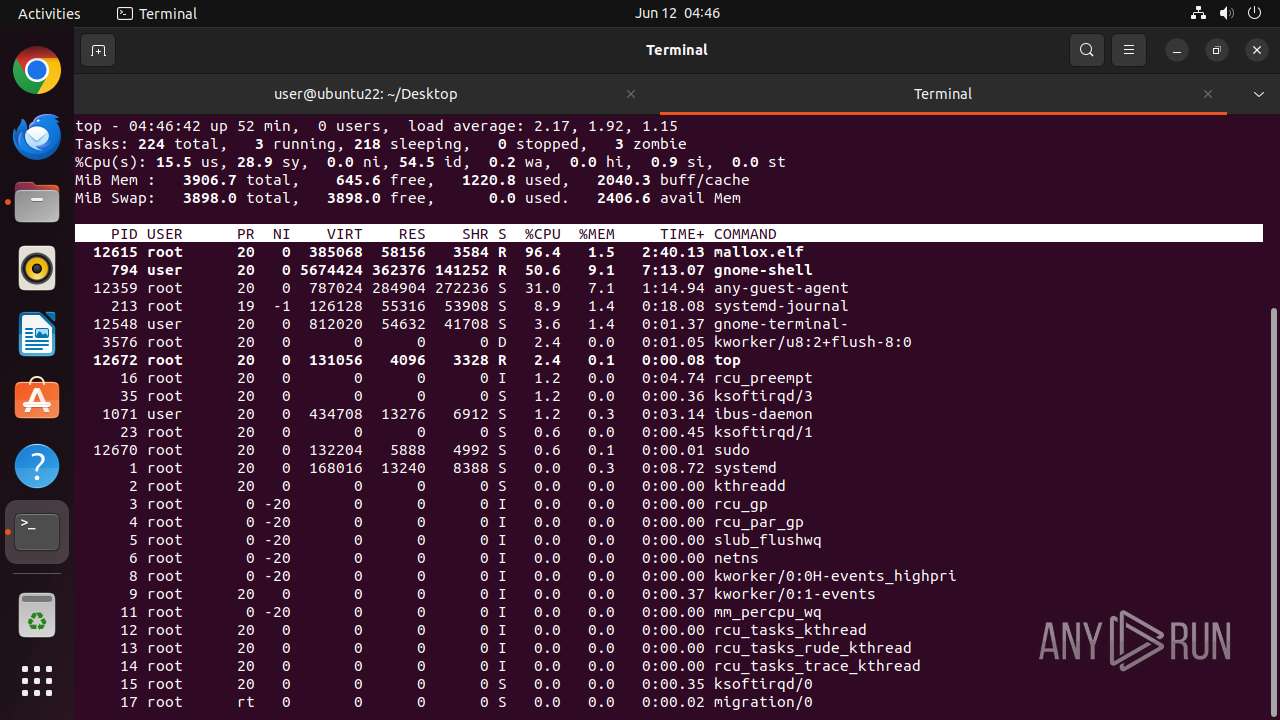The image size is (1280, 720).
Task: Open the Files manager in dock
Action: (x=37, y=202)
